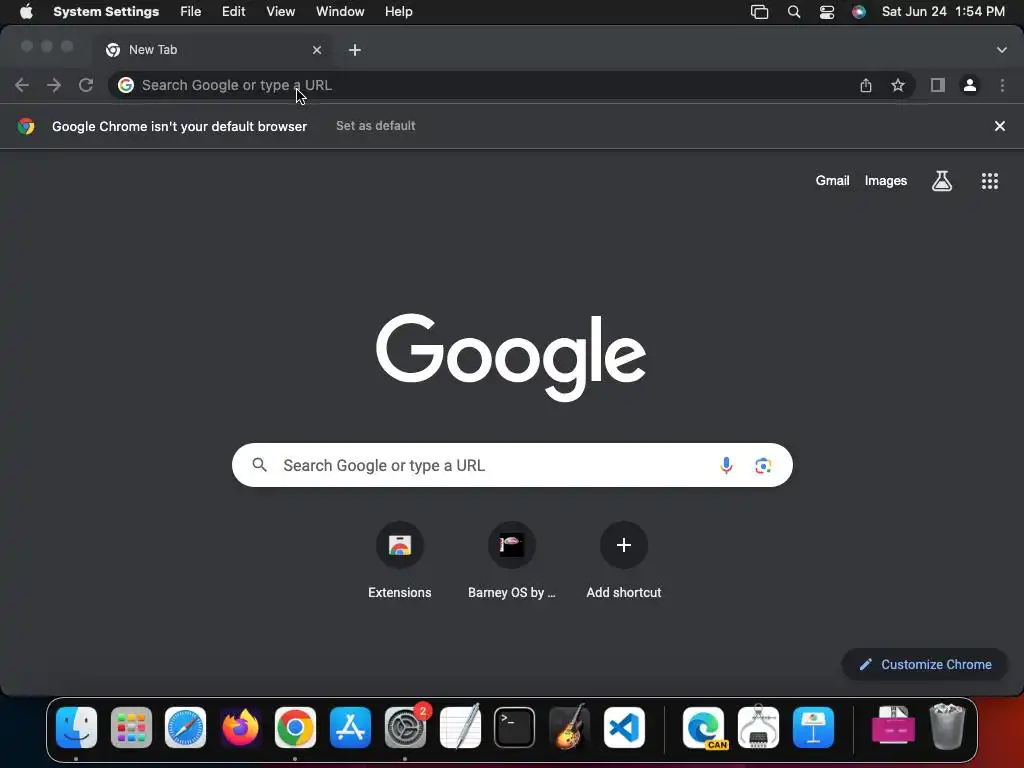The width and height of the screenshot is (1024, 768).
Task: Click the Chrome forward arrow
Action: 54,85
